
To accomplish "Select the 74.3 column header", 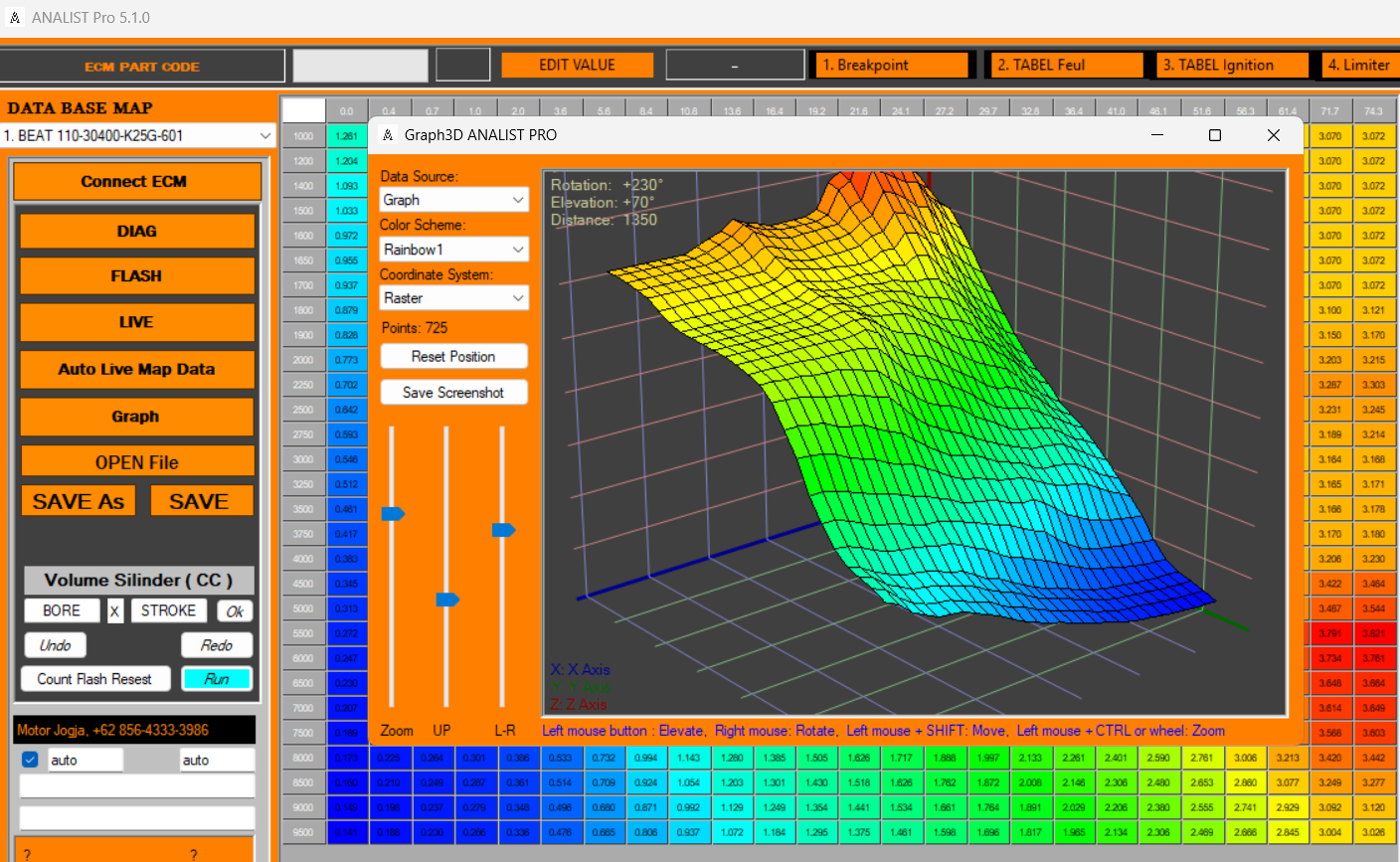I will [1373, 111].
